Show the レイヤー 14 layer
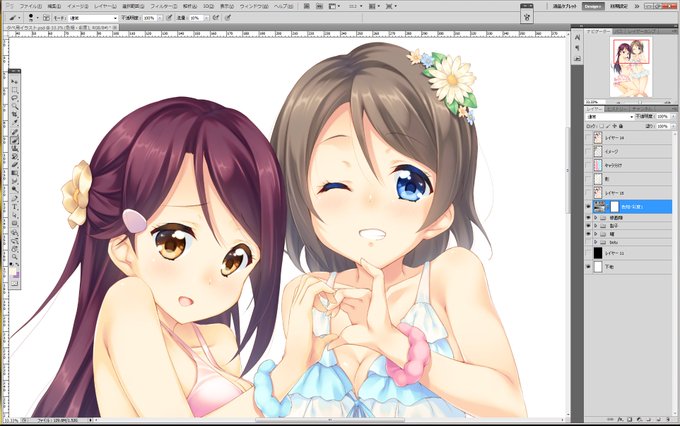Viewport: 680px width, 426px height. (x=588, y=138)
